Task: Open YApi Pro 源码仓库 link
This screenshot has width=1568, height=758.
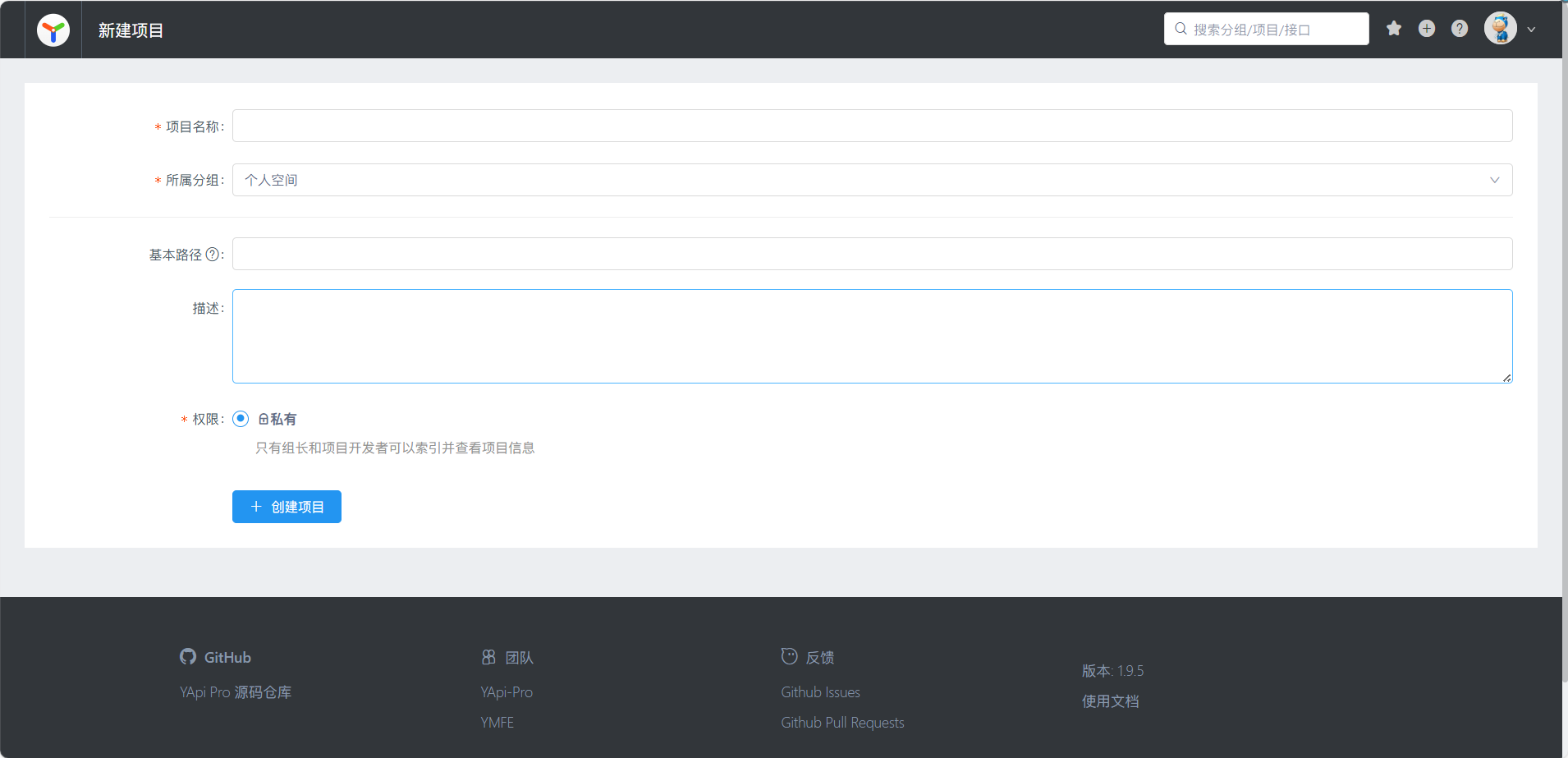Action: click(x=236, y=692)
